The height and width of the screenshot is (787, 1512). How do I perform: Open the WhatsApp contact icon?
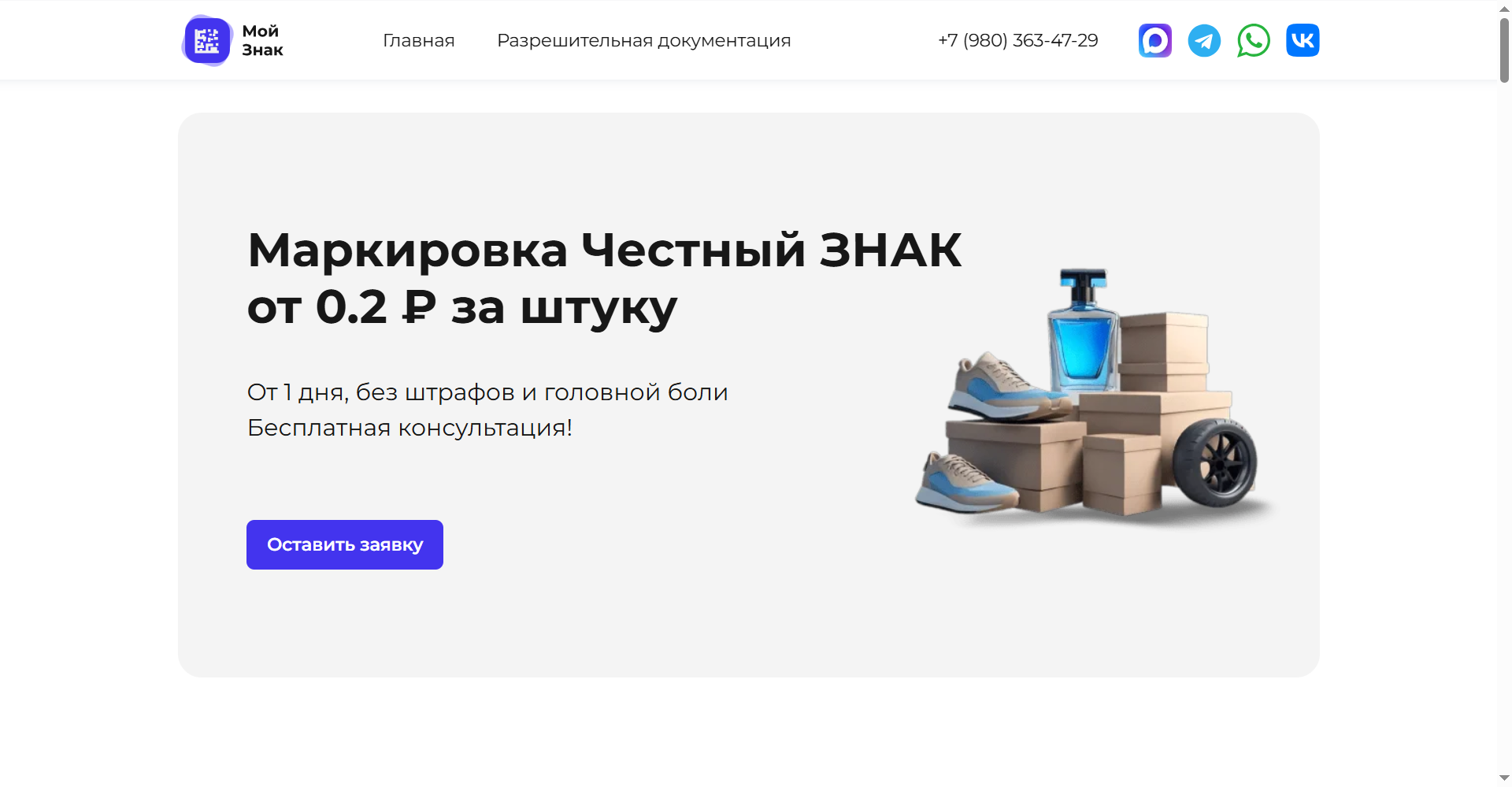pos(1254,40)
